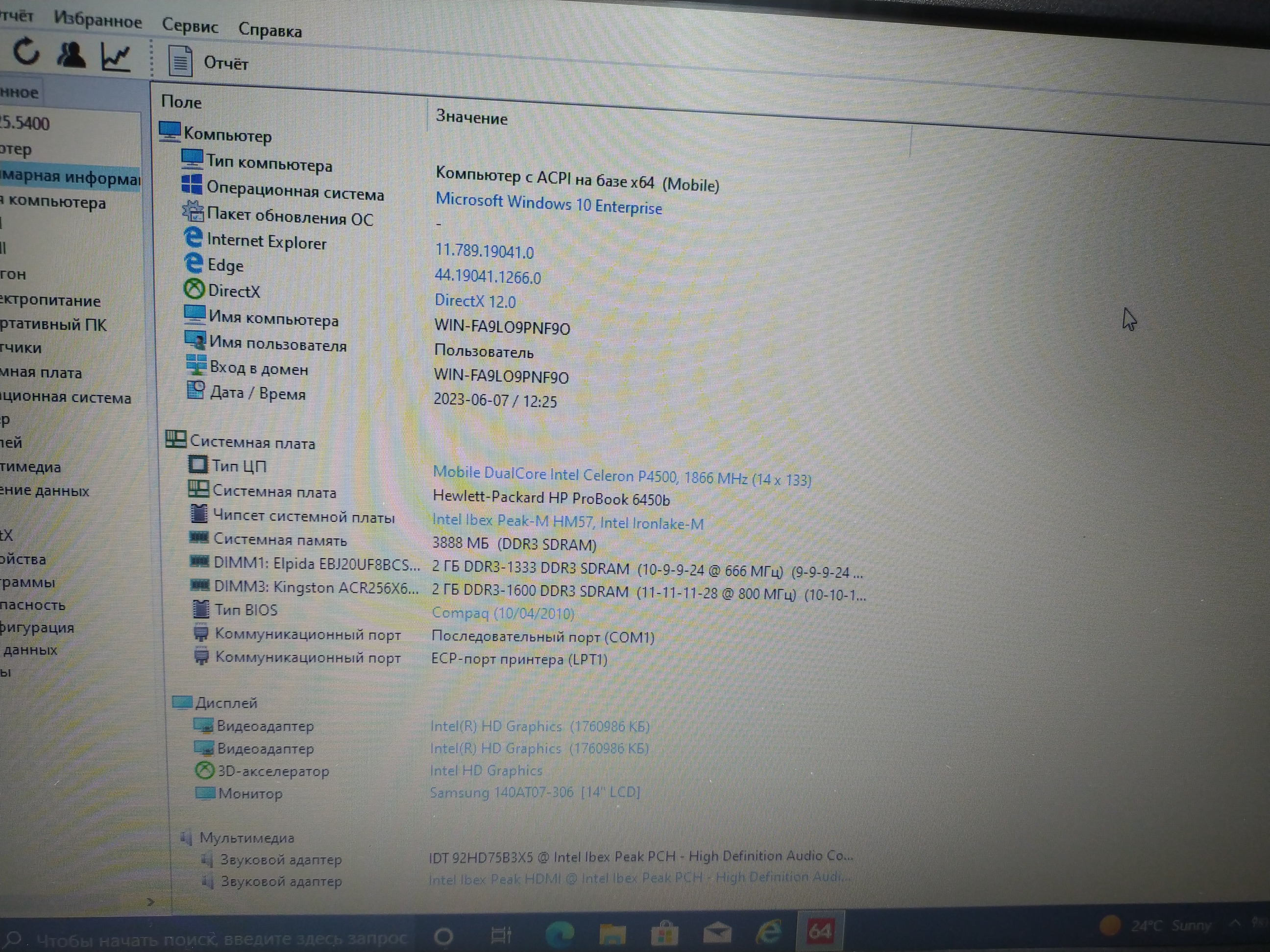Click the Мультимедиа group icon
Screen dimensions: 1270x952
[186, 837]
